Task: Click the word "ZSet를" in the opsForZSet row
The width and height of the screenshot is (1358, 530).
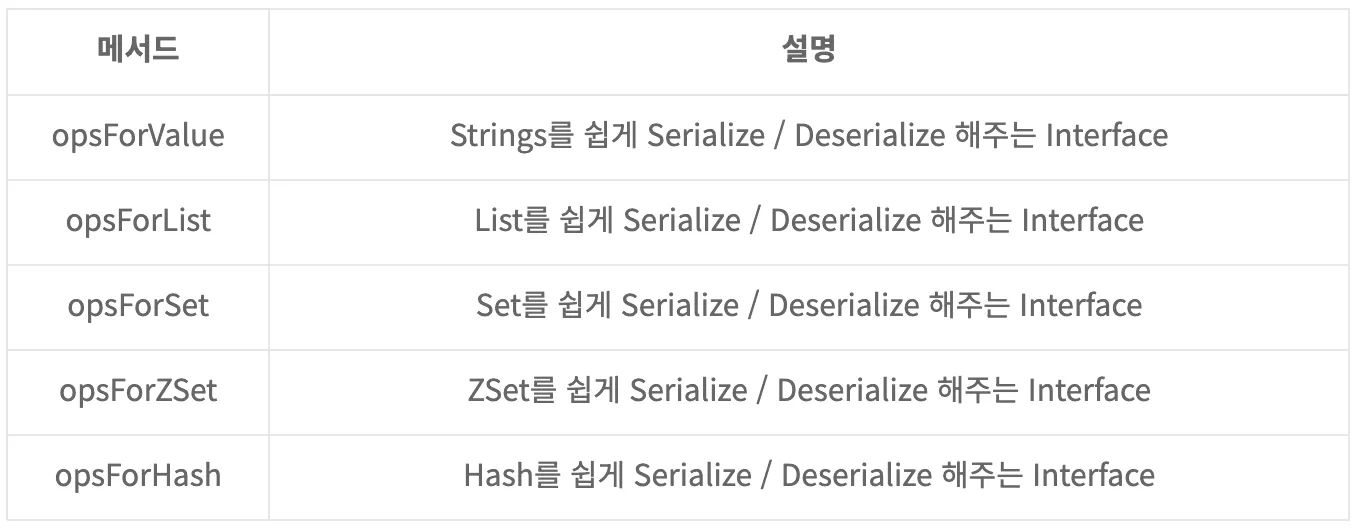Action: click(510, 390)
